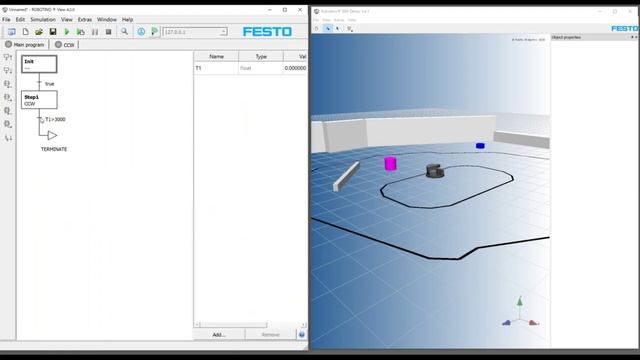
Task: Click the Name column header
Action: click(216, 57)
